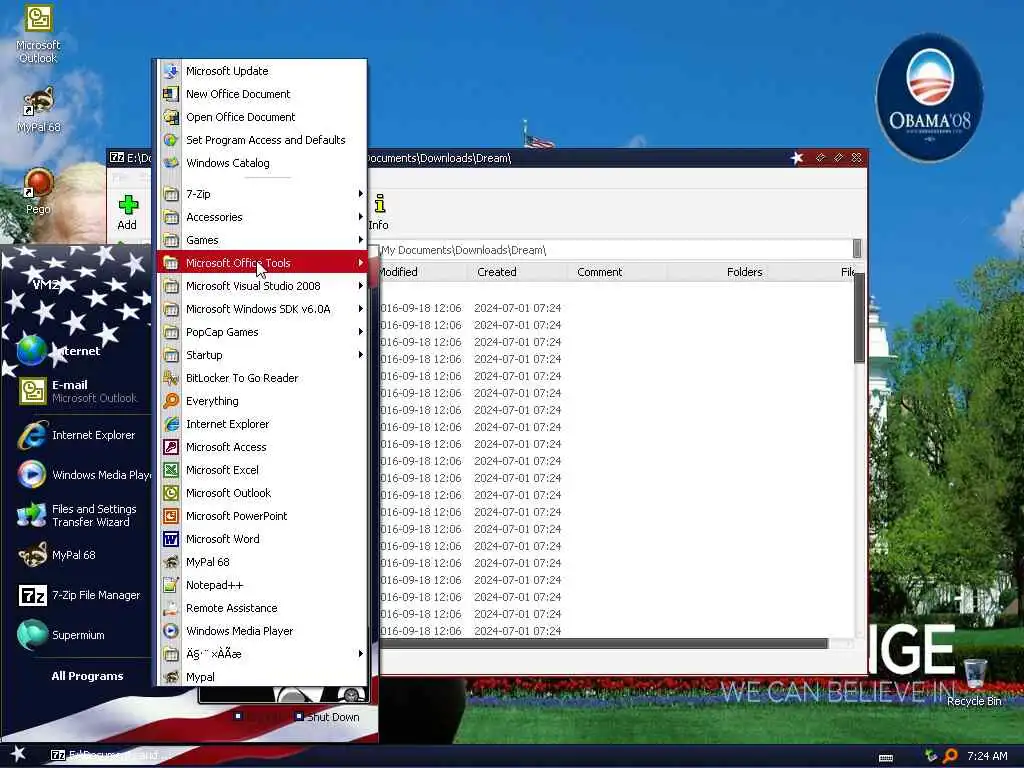Viewport: 1024px width, 768px height.
Task: Click the Start star button on taskbar
Action: pos(18,754)
